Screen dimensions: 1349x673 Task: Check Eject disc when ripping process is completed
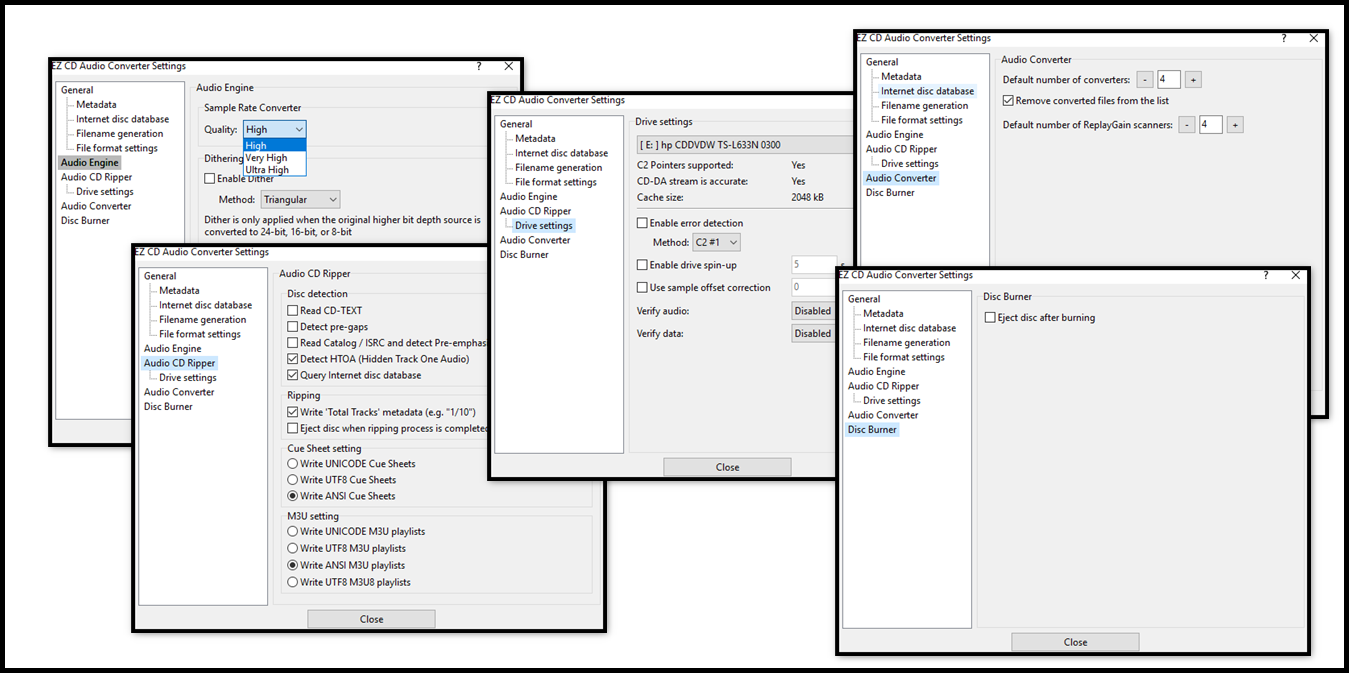point(293,428)
